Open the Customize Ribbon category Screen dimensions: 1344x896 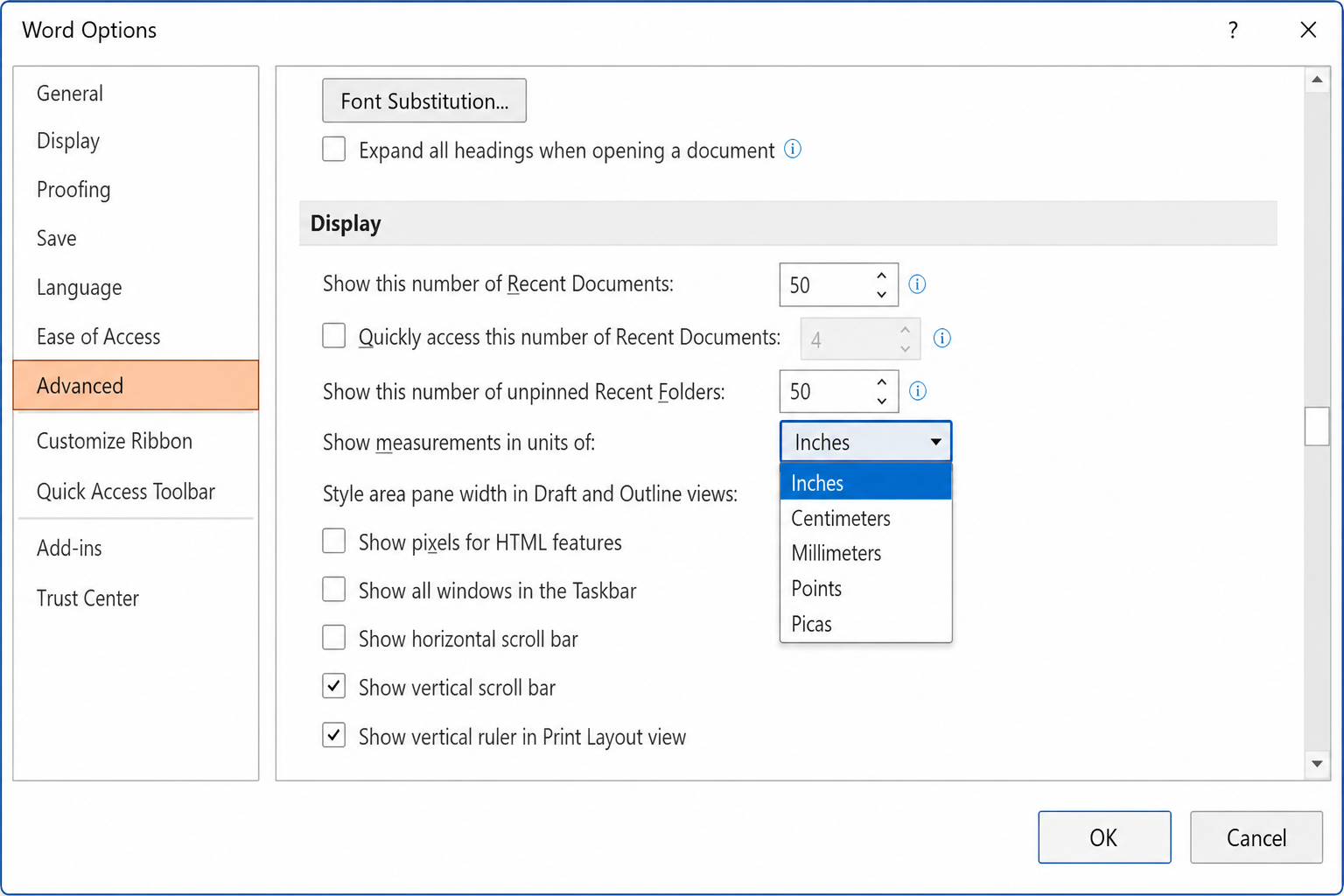click(136, 441)
